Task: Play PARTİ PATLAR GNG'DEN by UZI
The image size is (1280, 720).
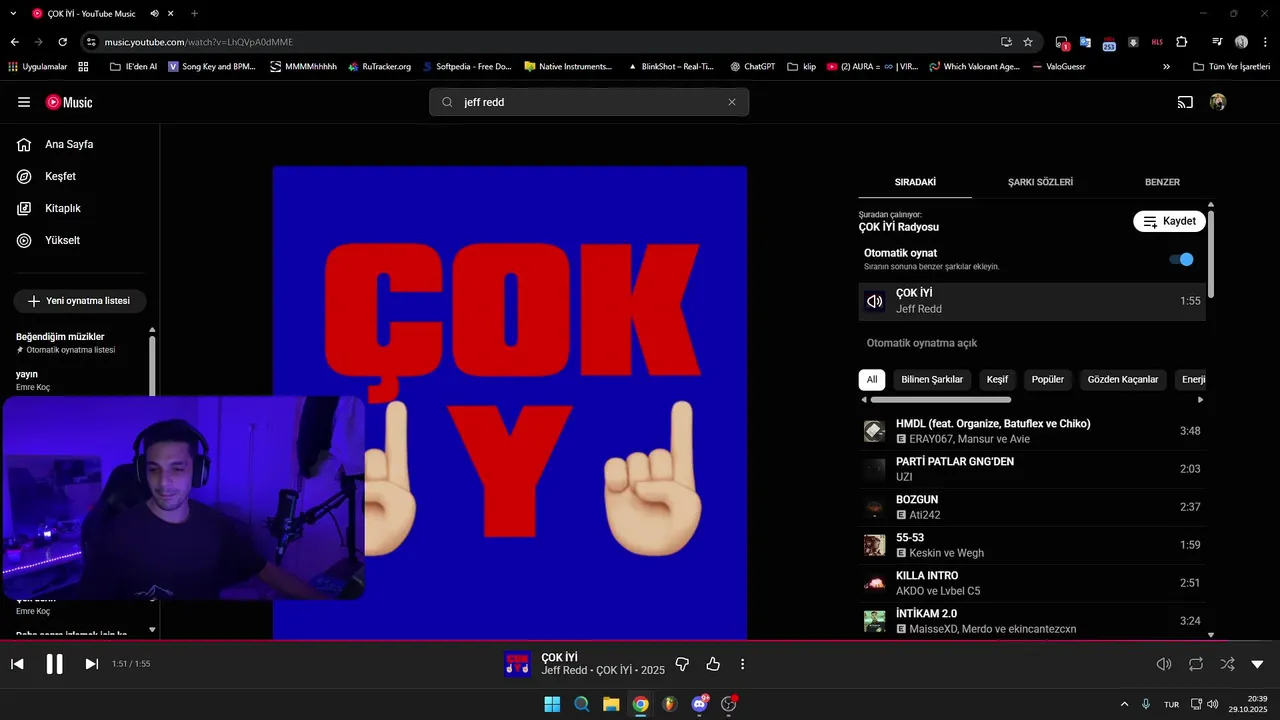Action: pyautogui.click(x=1032, y=469)
